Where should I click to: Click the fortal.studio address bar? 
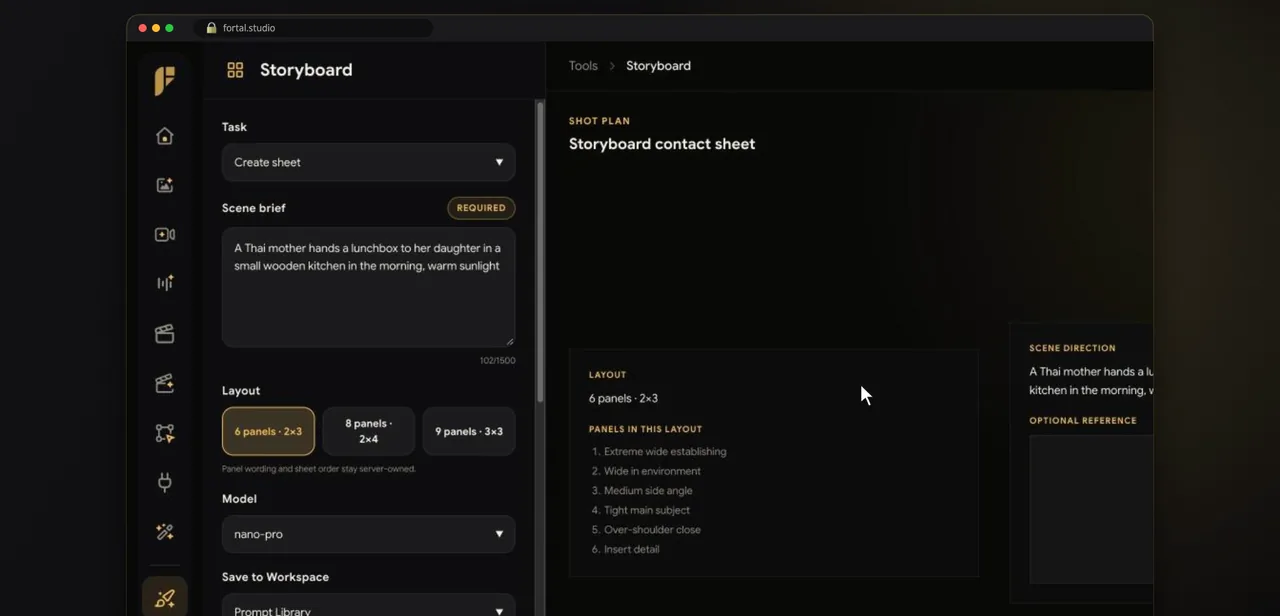click(314, 28)
